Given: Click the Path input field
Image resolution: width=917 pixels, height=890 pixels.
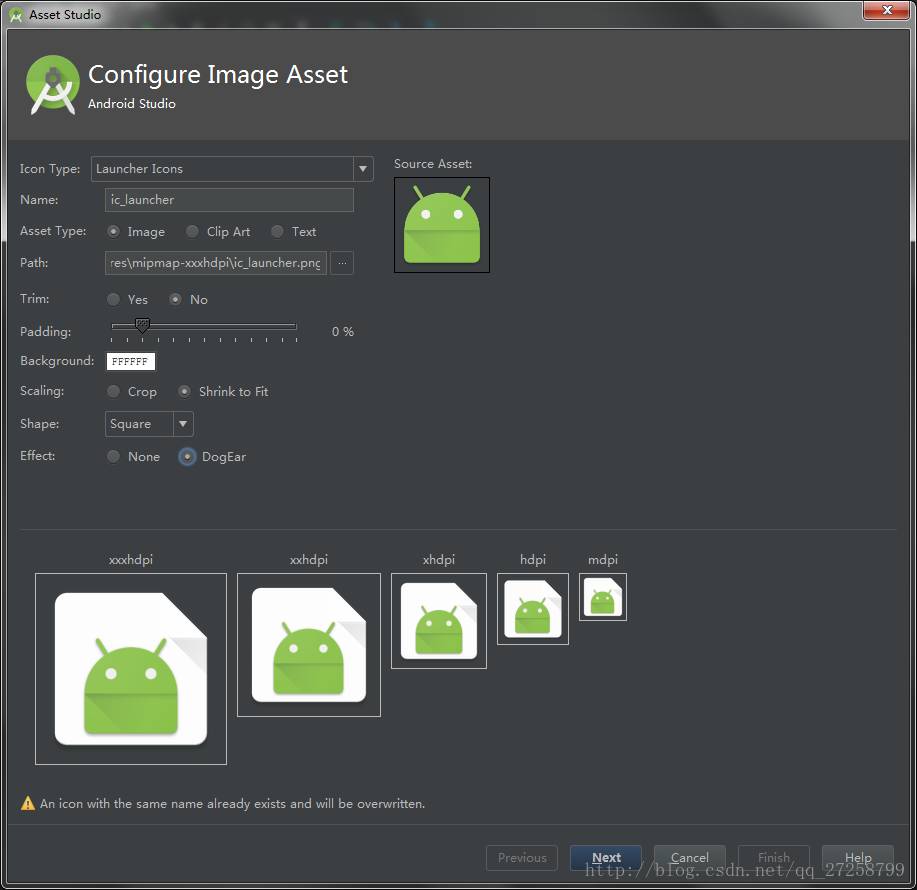Looking at the screenshot, I should tap(216, 263).
